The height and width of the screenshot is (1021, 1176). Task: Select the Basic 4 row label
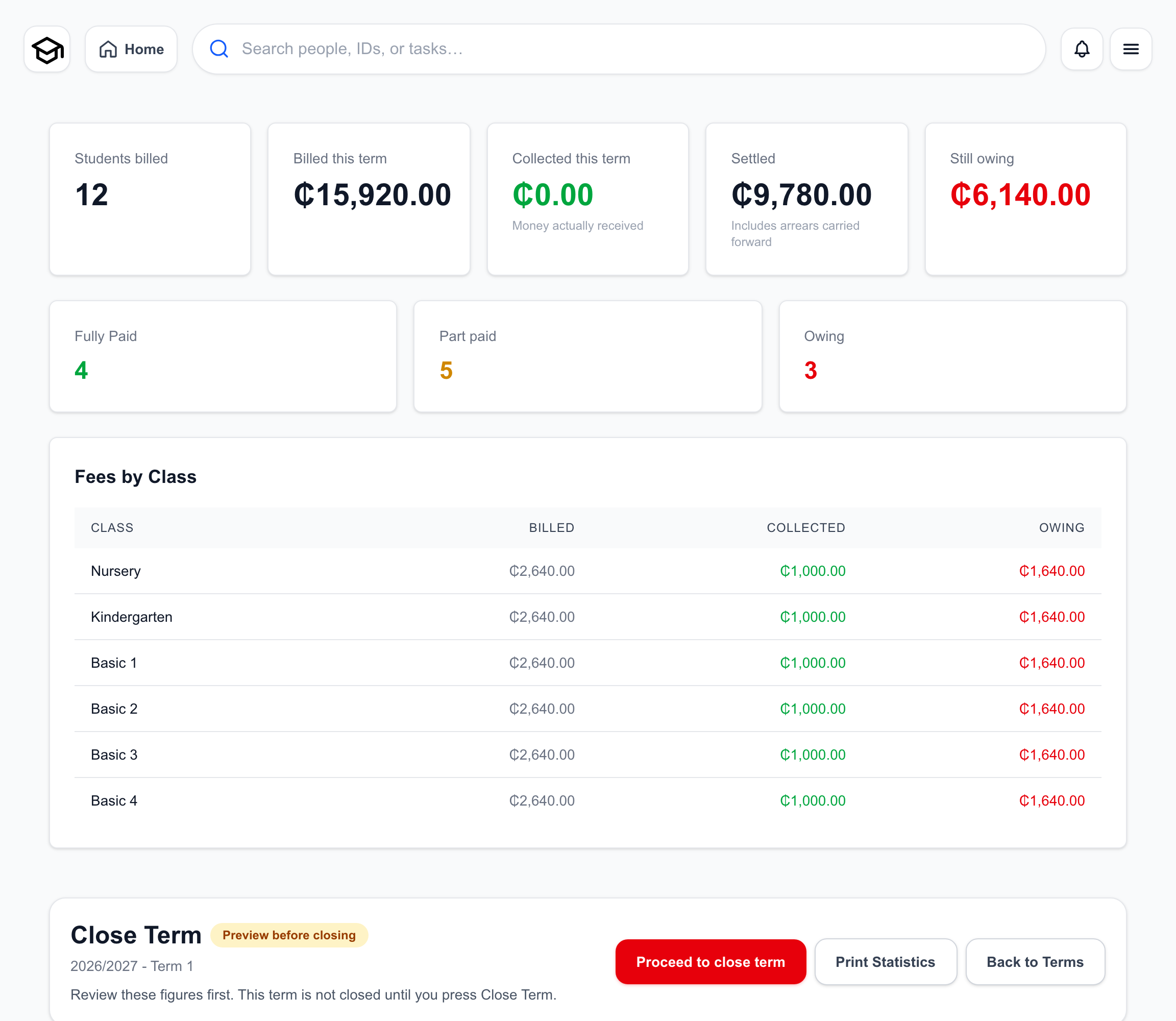point(114,800)
